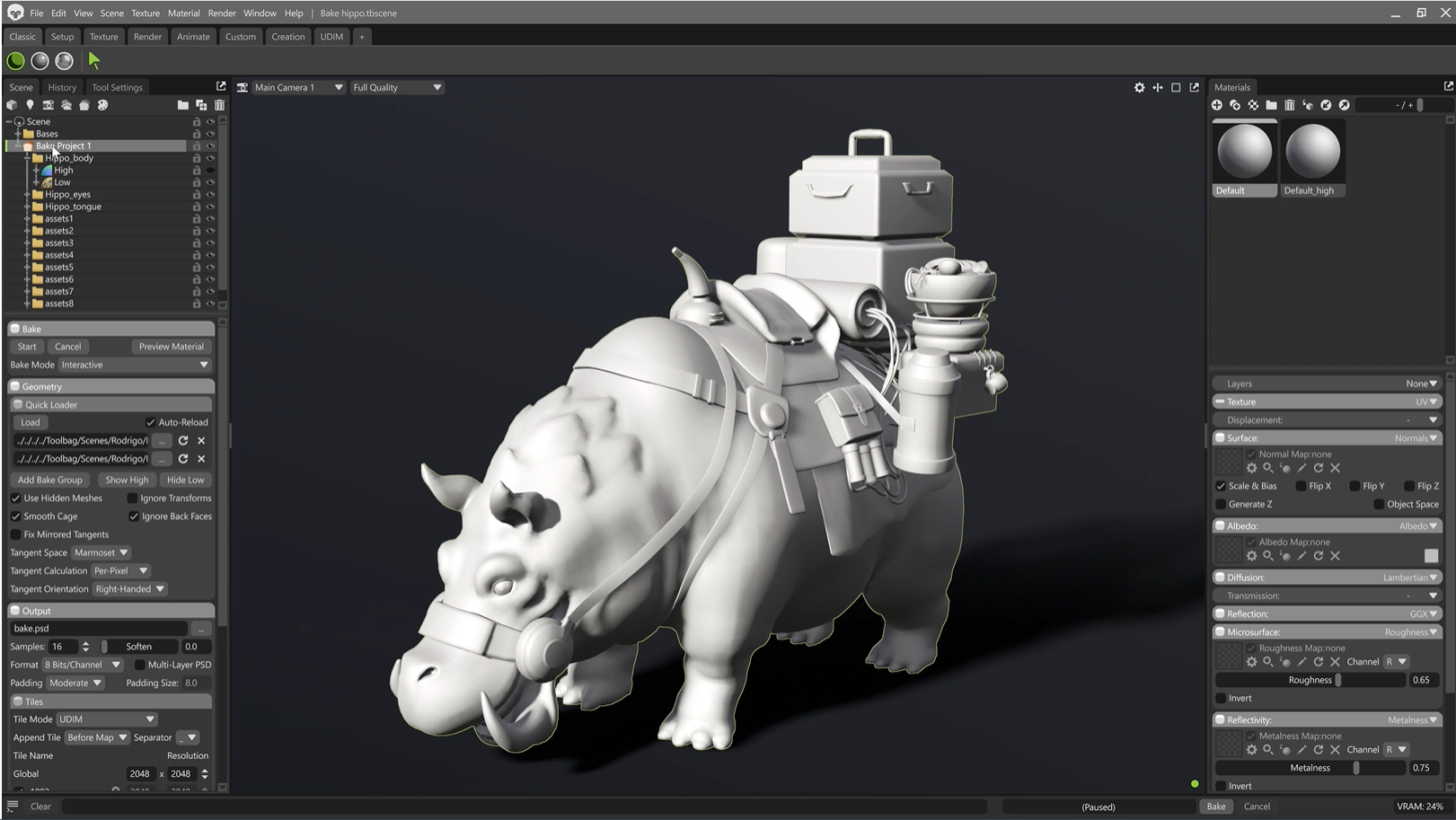Enable Fix Mirrored Tangents checkbox
Image resolution: width=1456 pixels, height=820 pixels.
(16, 534)
